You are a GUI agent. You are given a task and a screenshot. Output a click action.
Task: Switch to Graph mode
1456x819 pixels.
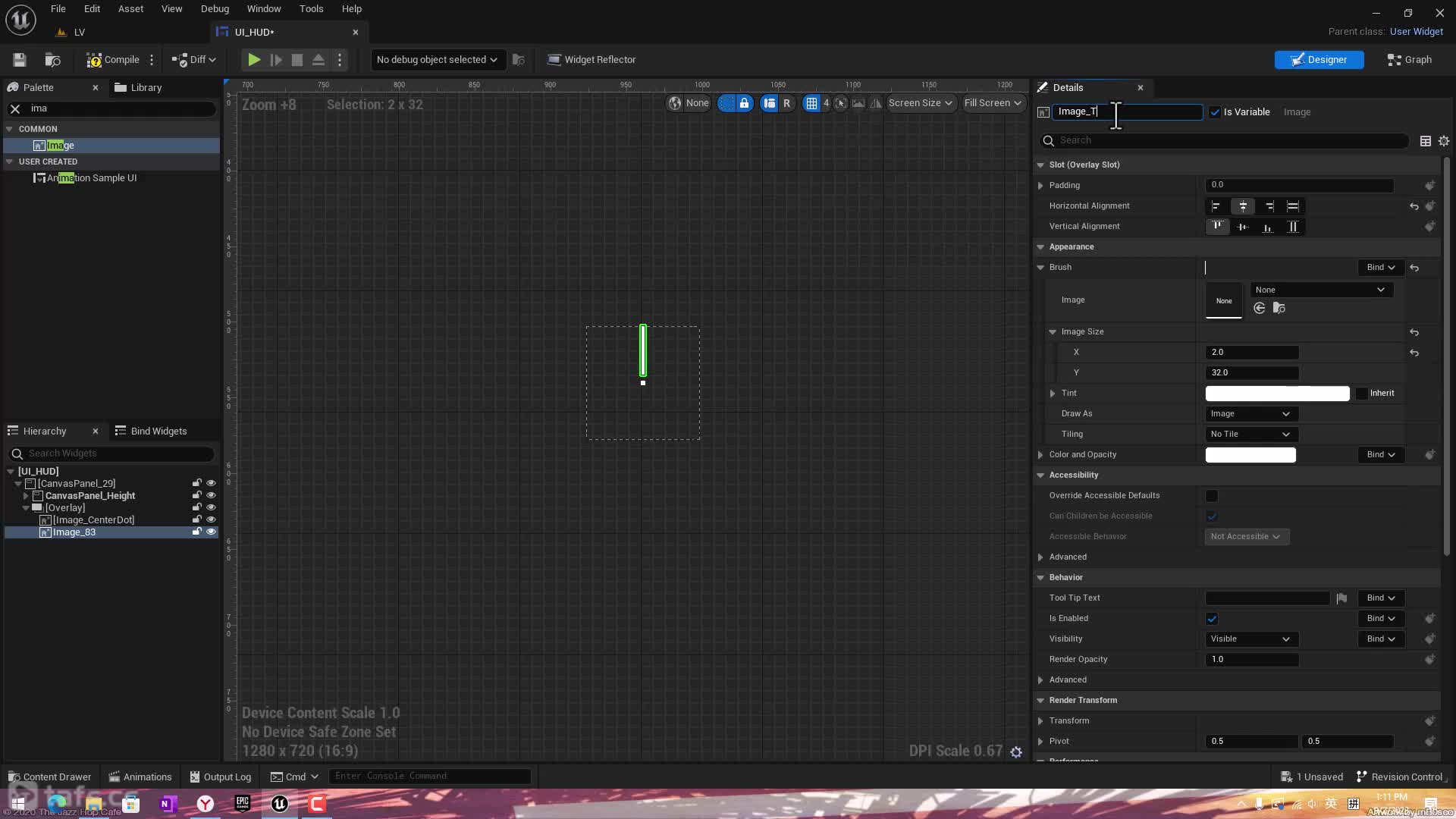point(1409,60)
